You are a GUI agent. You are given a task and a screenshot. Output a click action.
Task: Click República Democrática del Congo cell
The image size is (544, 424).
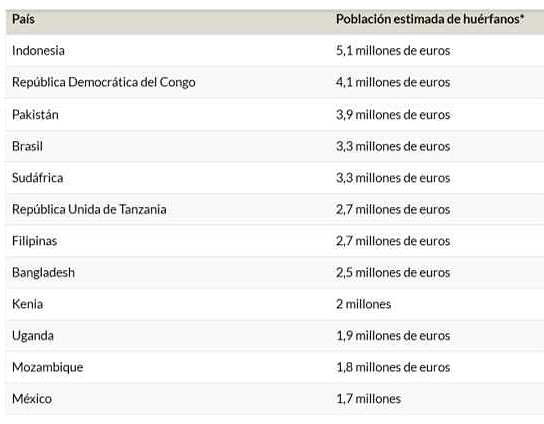tap(104, 82)
